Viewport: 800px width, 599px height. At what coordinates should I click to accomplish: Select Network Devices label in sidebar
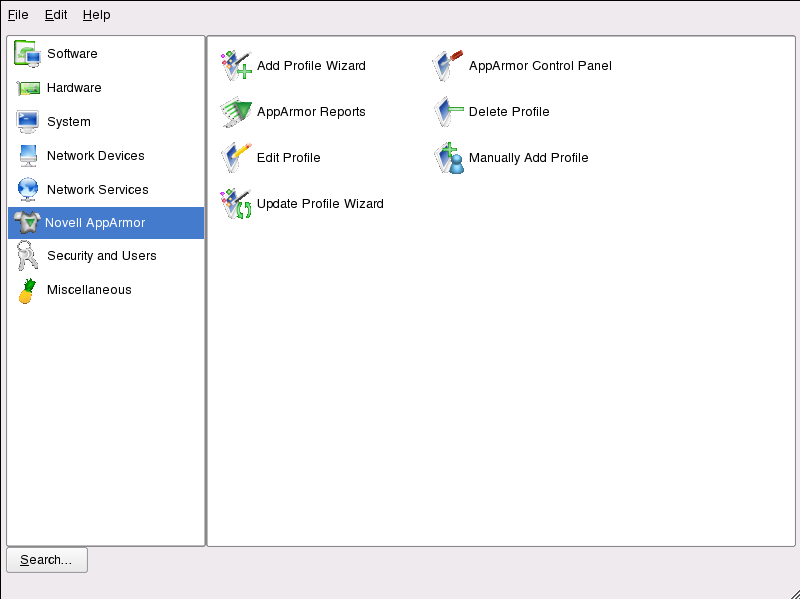tap(95, 156)
